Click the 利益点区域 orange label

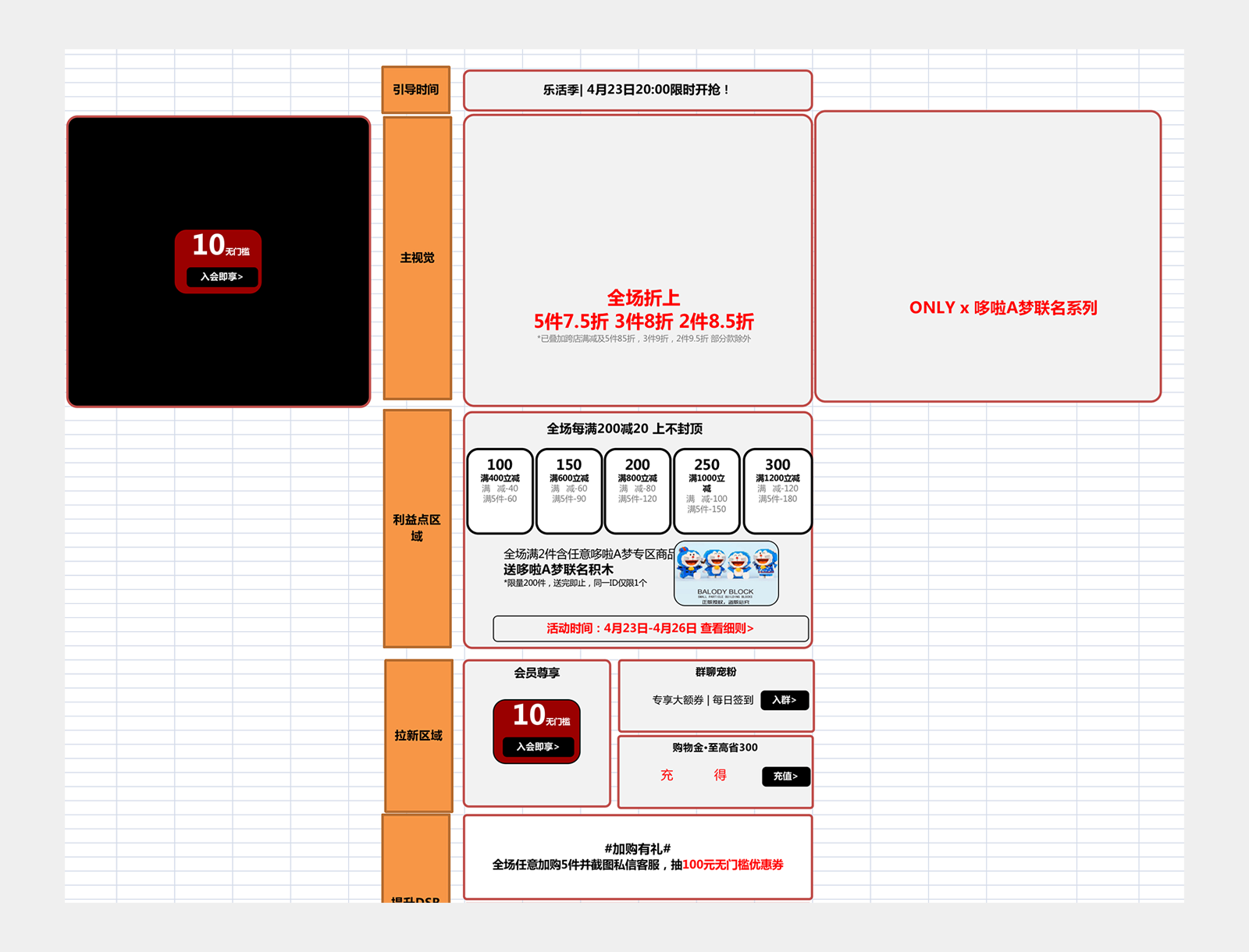coord(417,528)
